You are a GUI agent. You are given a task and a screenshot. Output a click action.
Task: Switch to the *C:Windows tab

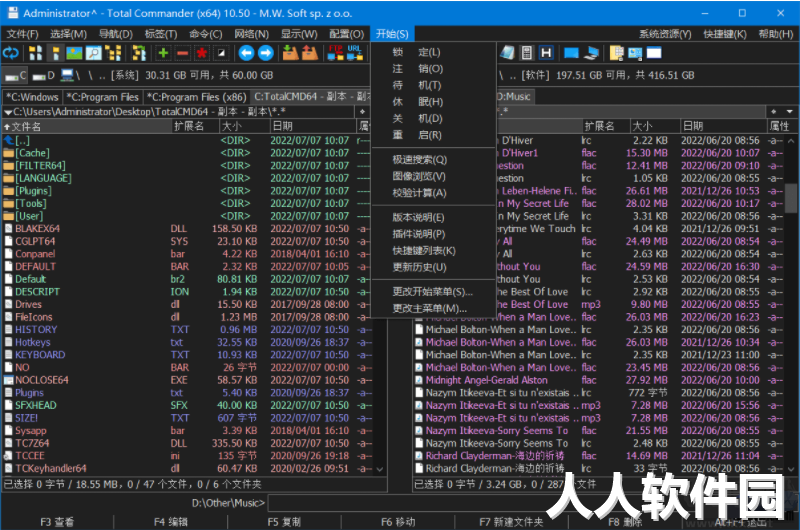32,97
